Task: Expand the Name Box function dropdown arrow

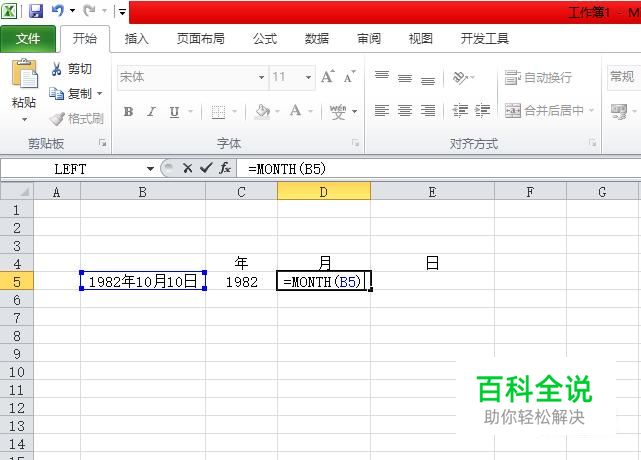Action: [150, 168]
